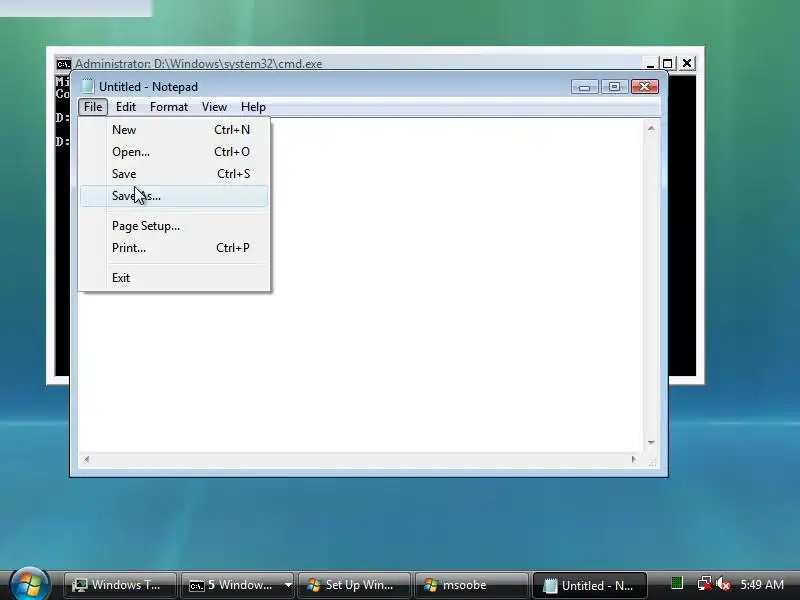Select Print... in the File menu
Image resolution: width=800 pixels, height=600 pixels.
[x=174, y=248]
